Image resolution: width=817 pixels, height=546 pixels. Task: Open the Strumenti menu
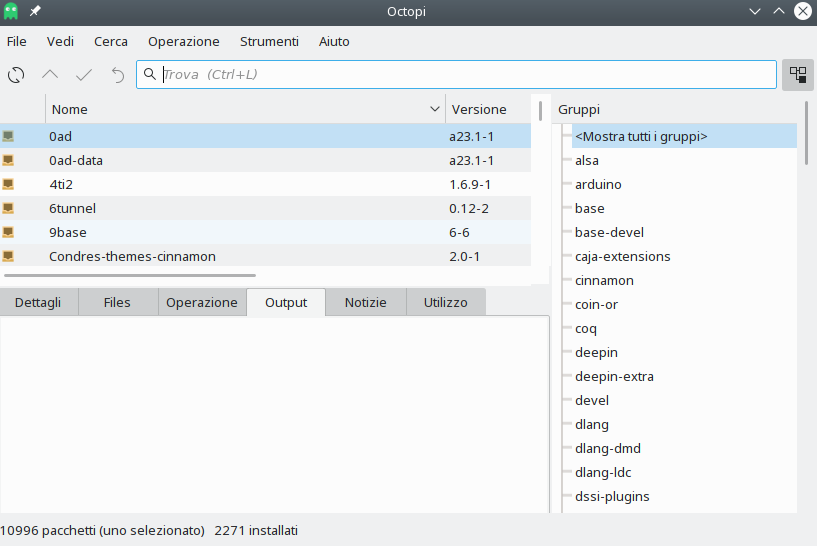tap(269, 42)
